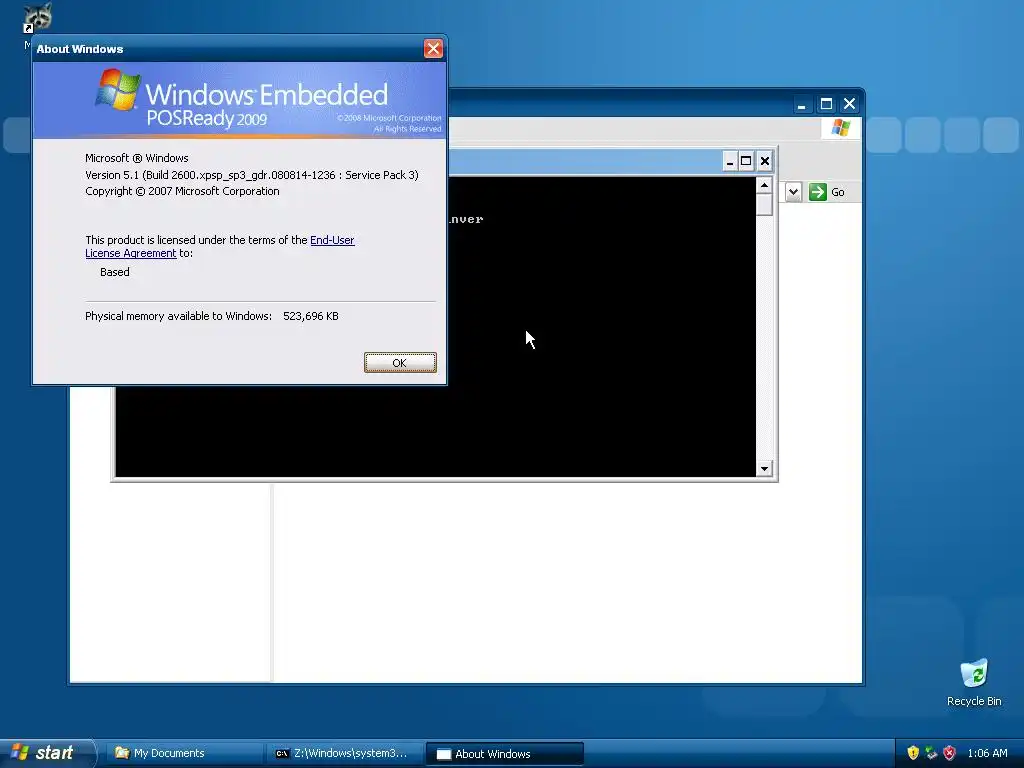
Task: Open the End-User License Agreement link
Action: [332, 240]
